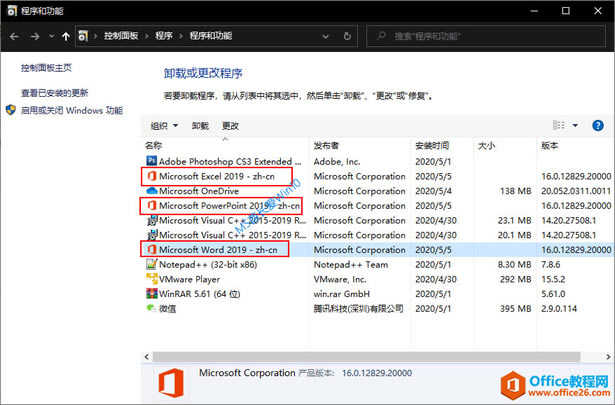Sort by 版本 column header
The height and width of the screenshot is (405, 615).
point(549,146)
